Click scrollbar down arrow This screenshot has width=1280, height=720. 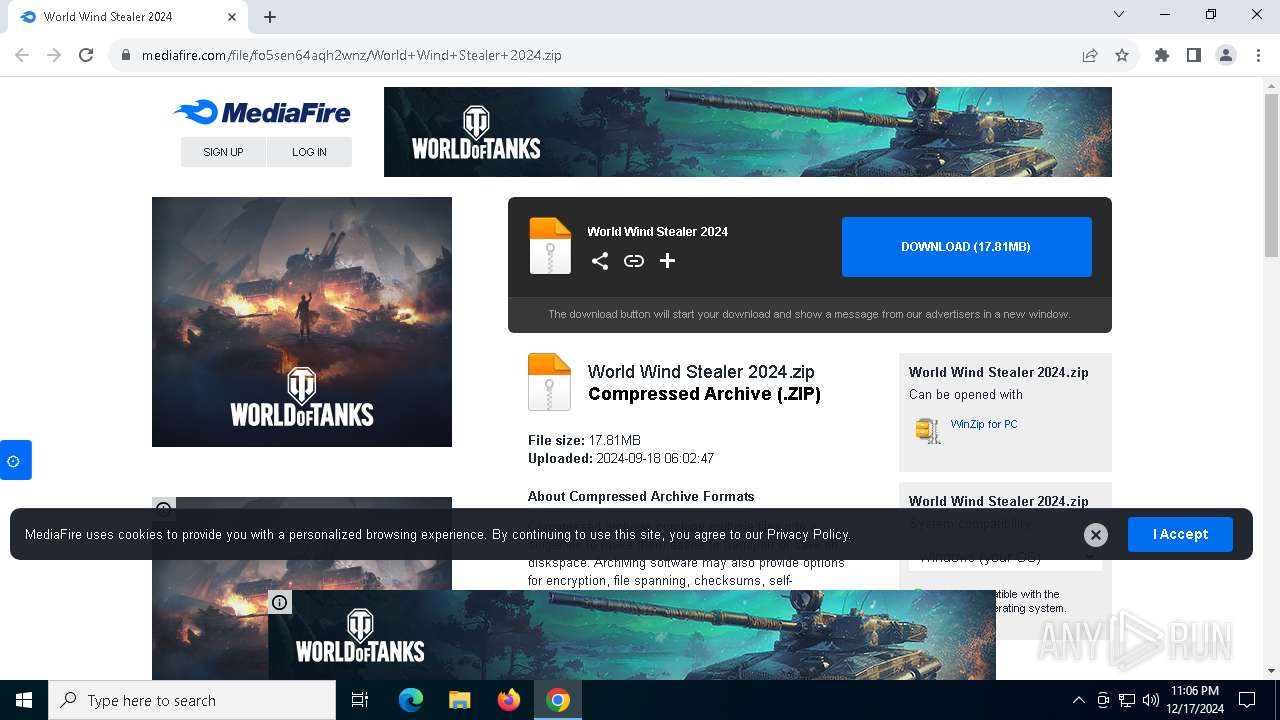[x=1271, y=671]
